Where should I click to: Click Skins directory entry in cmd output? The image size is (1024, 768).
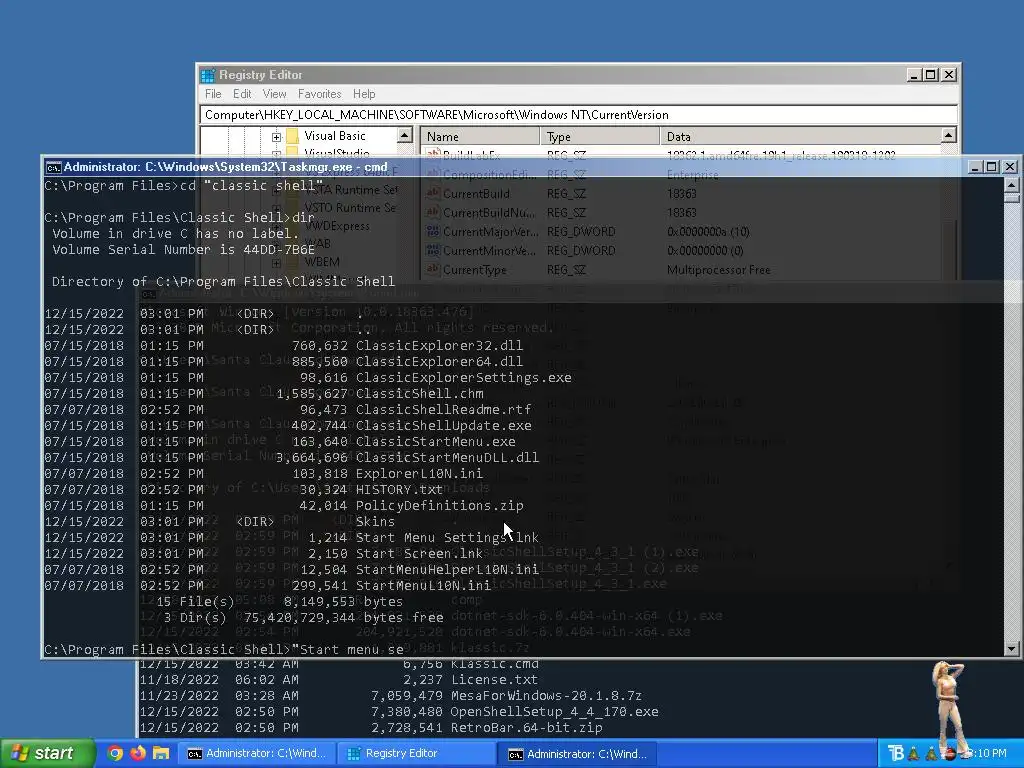[376, 521]
